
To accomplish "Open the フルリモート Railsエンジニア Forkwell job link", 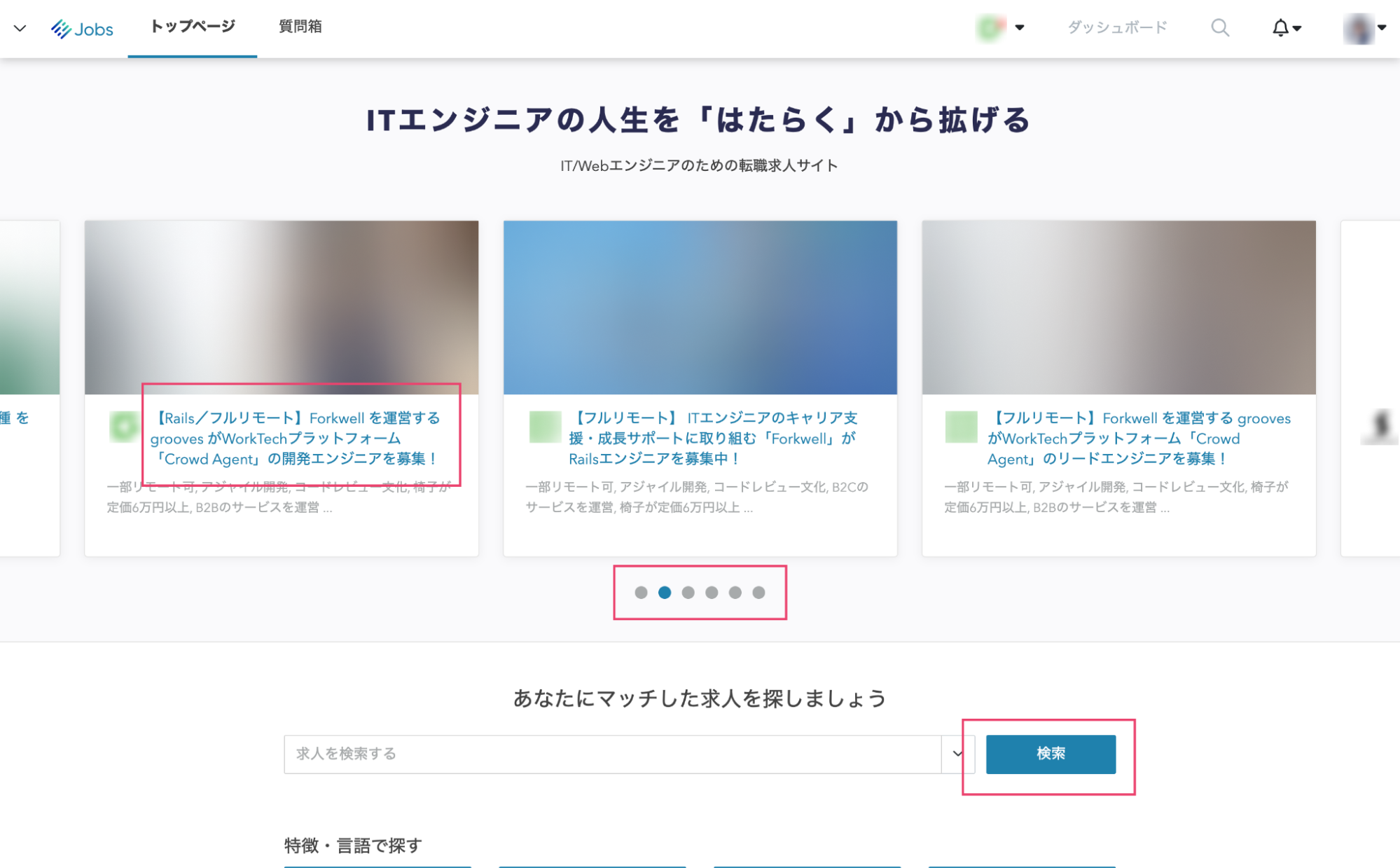I will [713, 439].
